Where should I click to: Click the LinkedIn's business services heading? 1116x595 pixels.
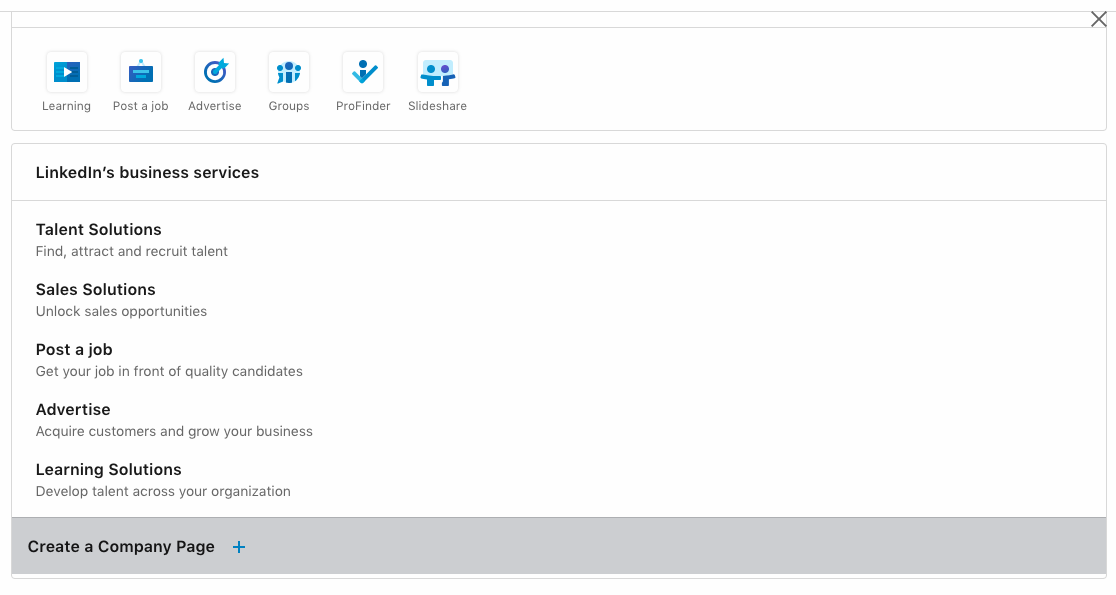tap(147, 172)
